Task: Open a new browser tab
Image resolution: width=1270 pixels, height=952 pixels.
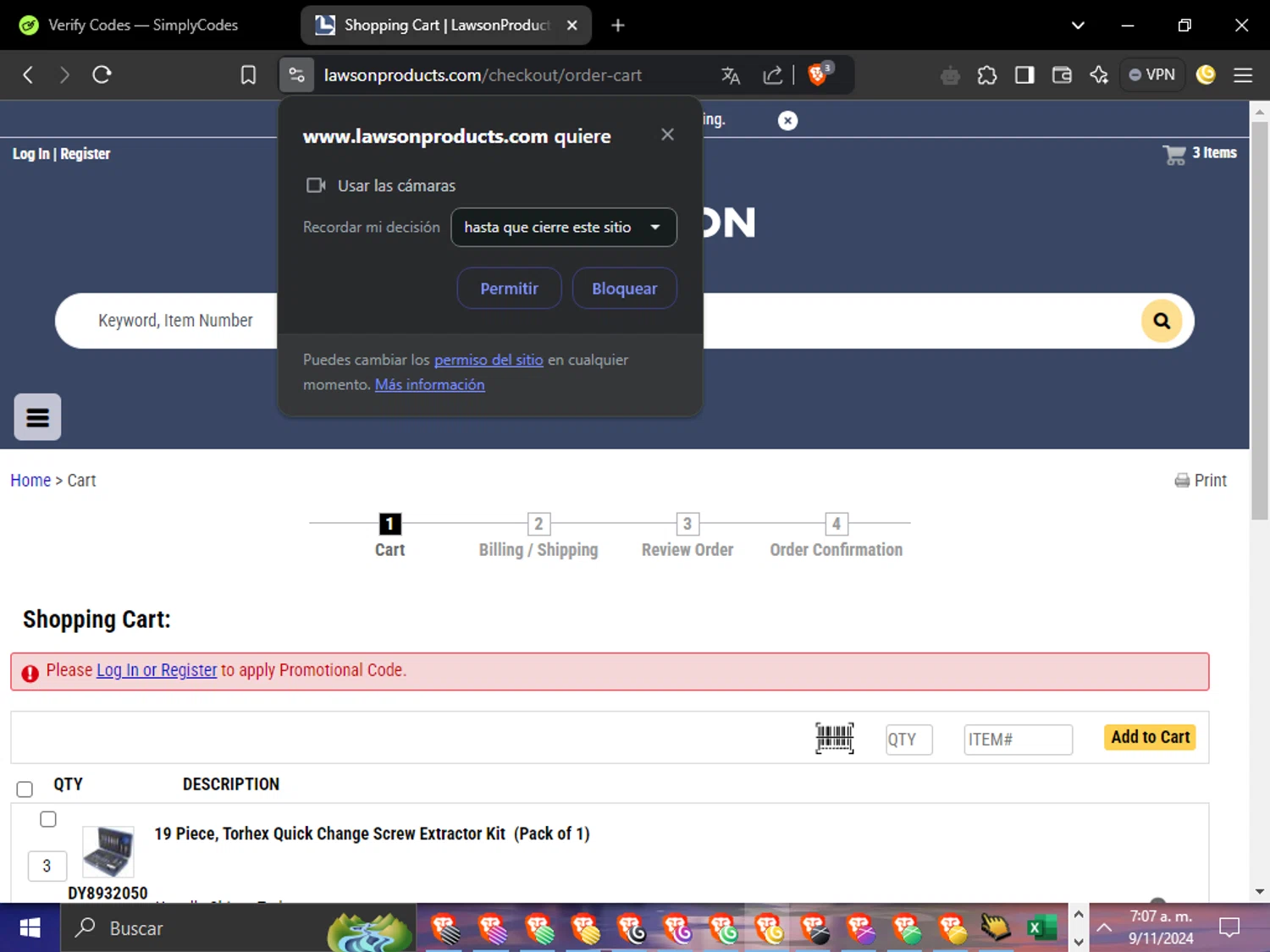Action: pyautogui.click(x=618, y=25)
